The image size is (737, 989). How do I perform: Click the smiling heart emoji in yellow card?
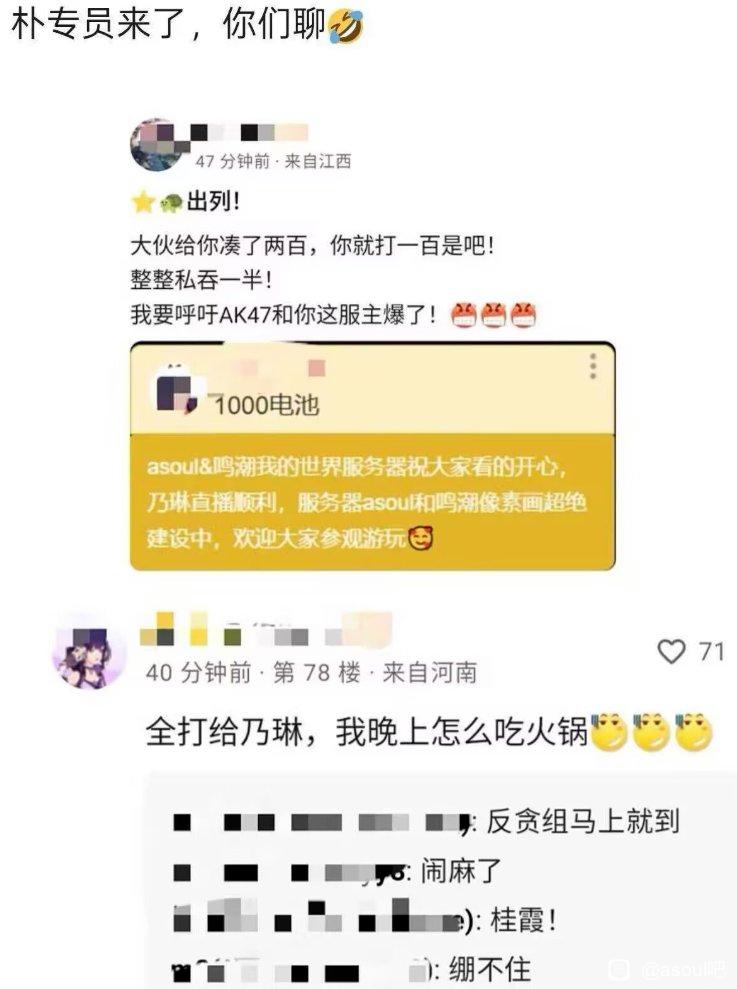point(421,538)
